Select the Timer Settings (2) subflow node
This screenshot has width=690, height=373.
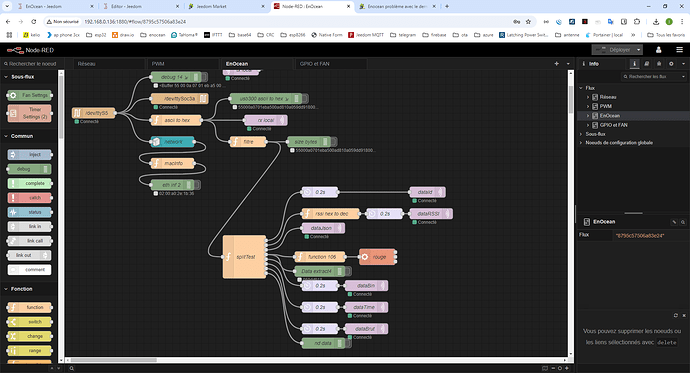click(x=29, y=113)
